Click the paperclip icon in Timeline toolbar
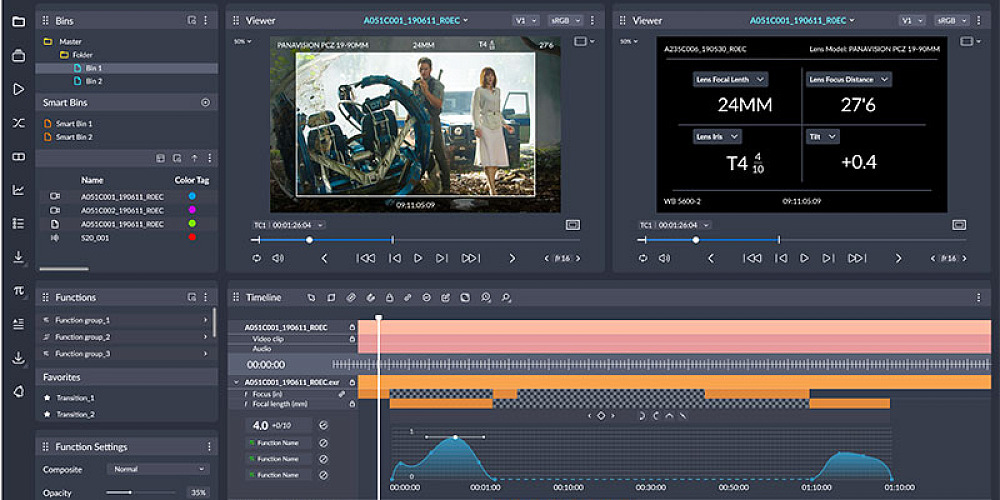1000x500 pixels. pos(351,297)
